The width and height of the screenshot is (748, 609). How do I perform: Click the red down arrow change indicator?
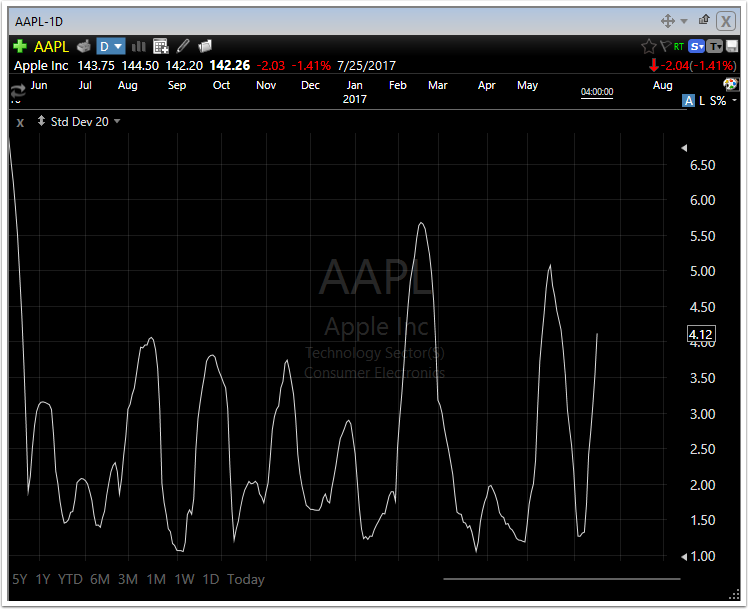click(654, 65)
